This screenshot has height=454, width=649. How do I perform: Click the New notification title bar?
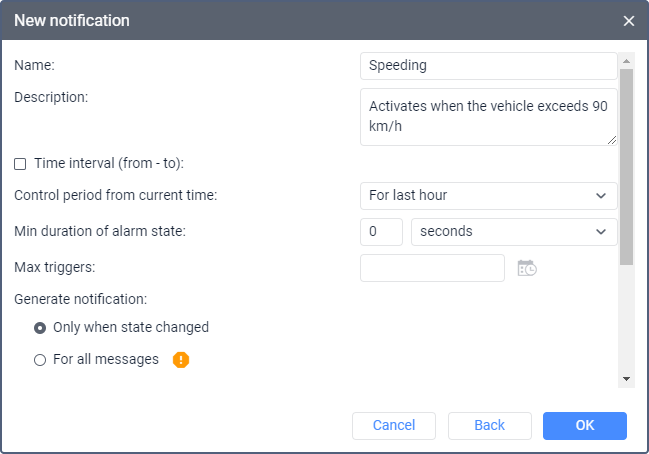pos(300,21)
